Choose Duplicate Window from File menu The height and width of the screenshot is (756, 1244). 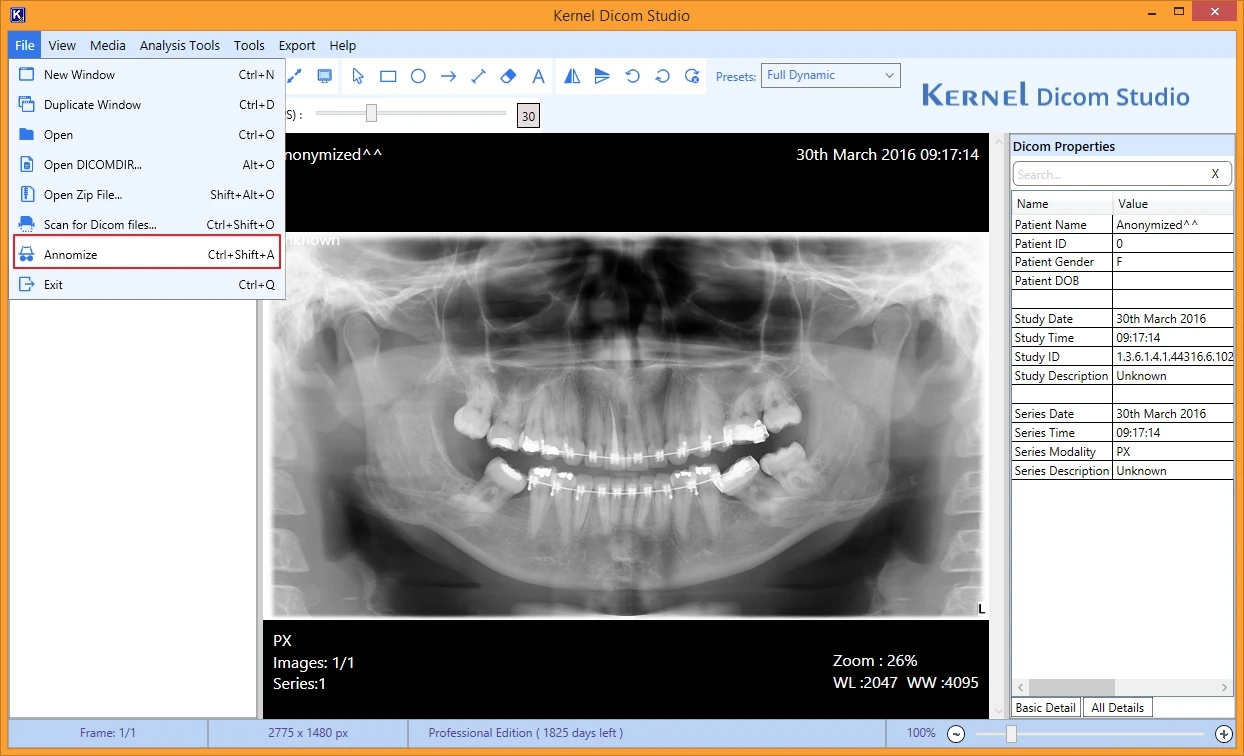147,105
